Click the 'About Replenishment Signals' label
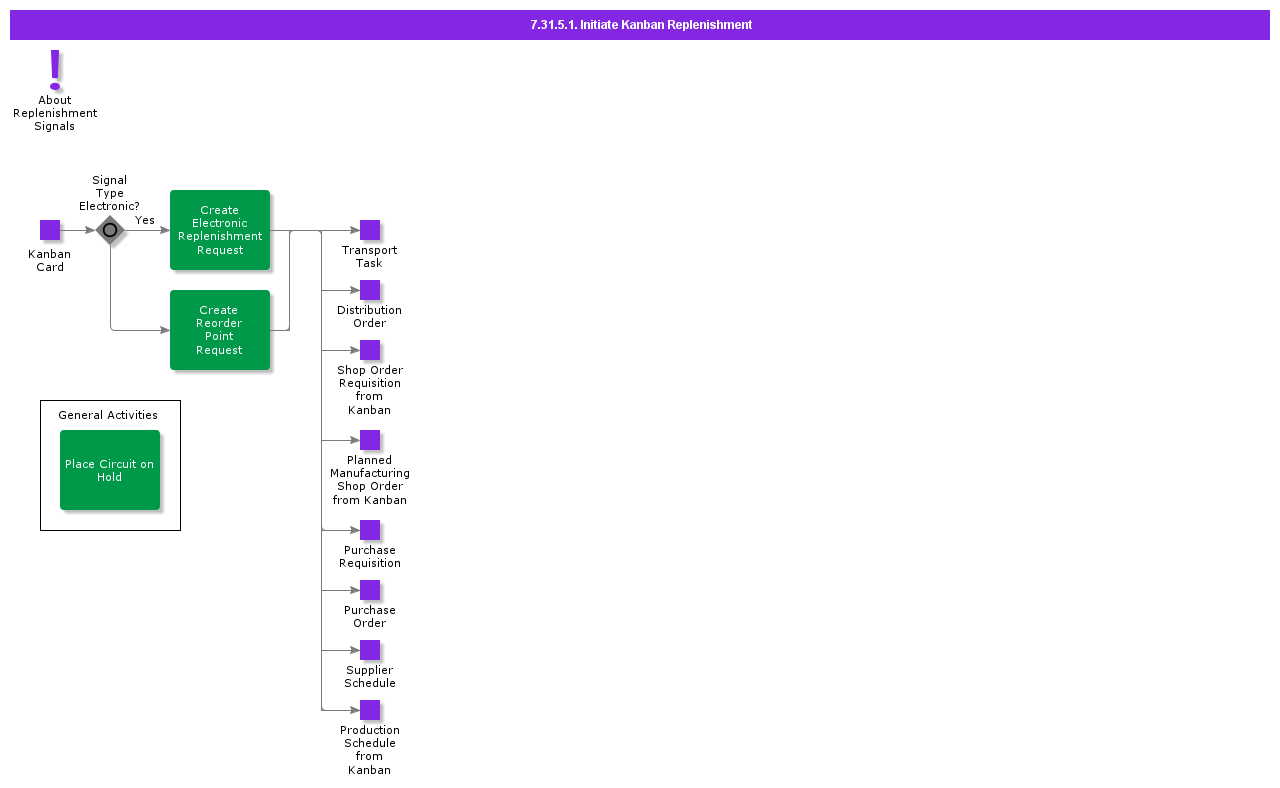The image size is (1280, 788). coord(55,113)
